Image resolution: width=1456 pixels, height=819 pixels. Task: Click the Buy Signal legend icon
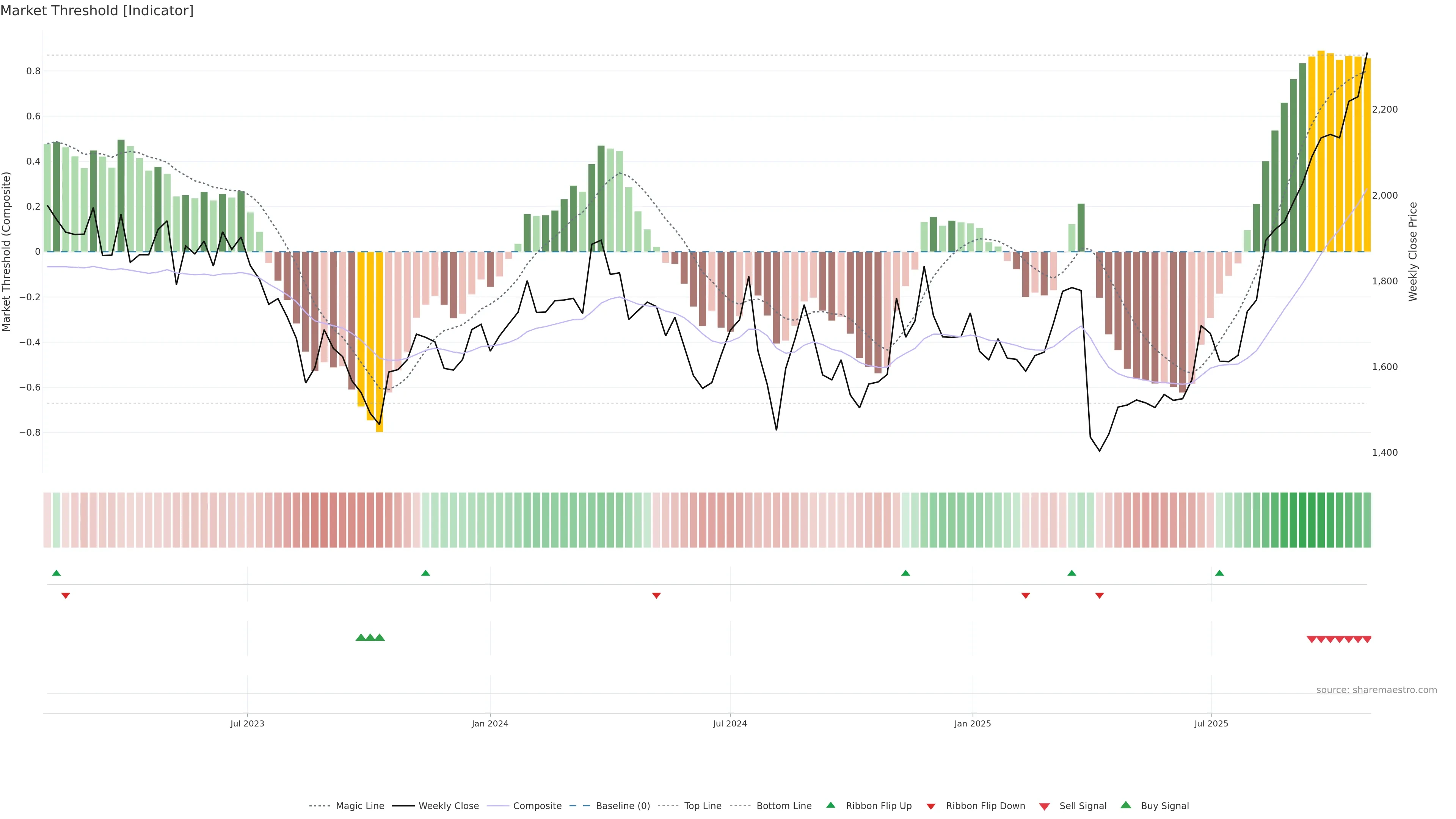pos(1126,805)
